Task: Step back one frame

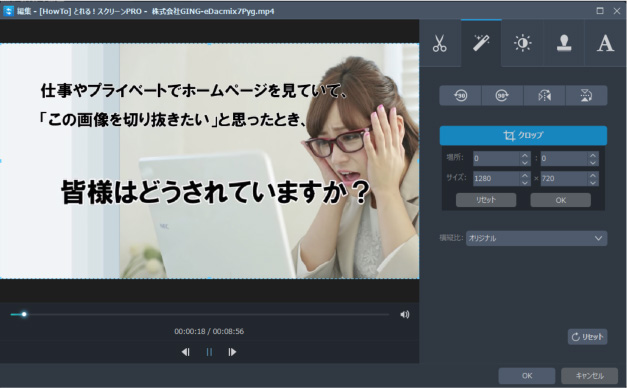Action: [x=186, y=352]
